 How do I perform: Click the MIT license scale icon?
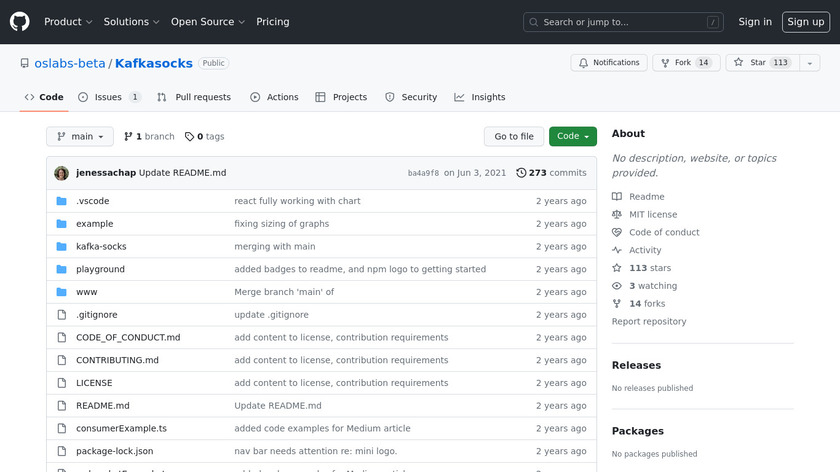pyautogui.click(x=617, y=215)
